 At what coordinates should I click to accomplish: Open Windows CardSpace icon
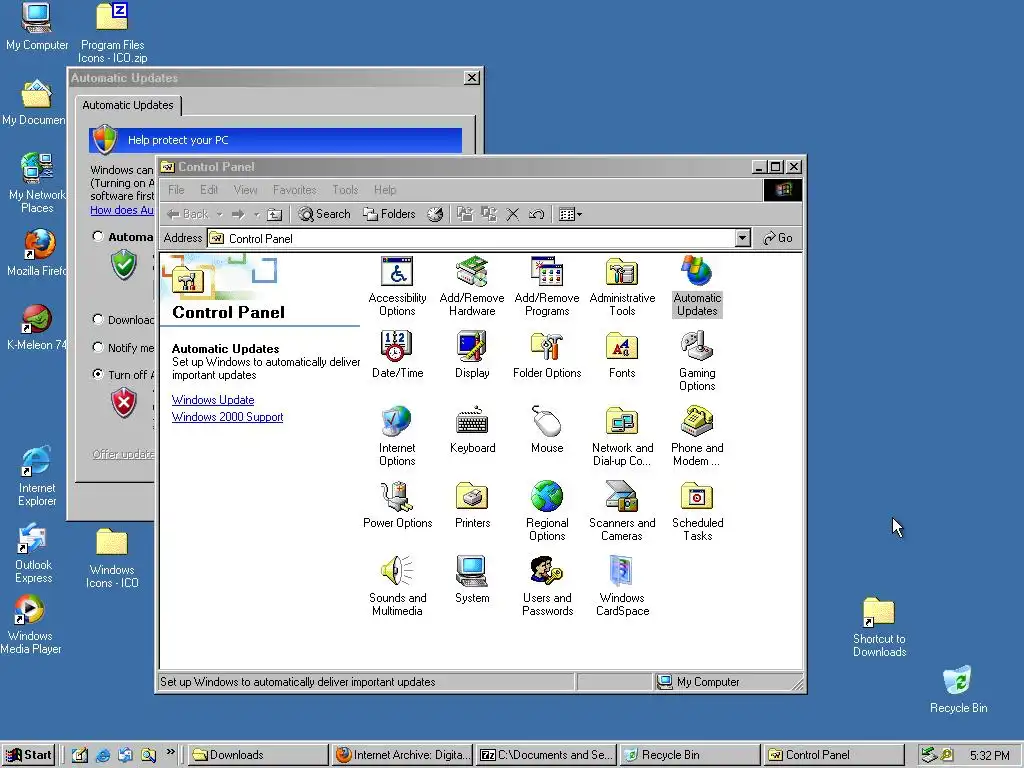click(x=622, y=586)
